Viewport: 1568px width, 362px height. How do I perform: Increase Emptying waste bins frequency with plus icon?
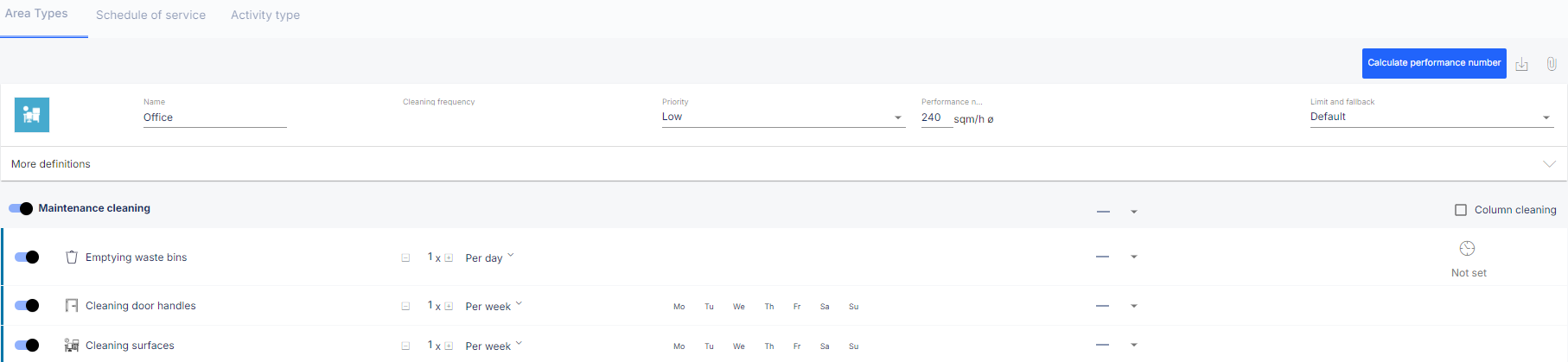449,257
